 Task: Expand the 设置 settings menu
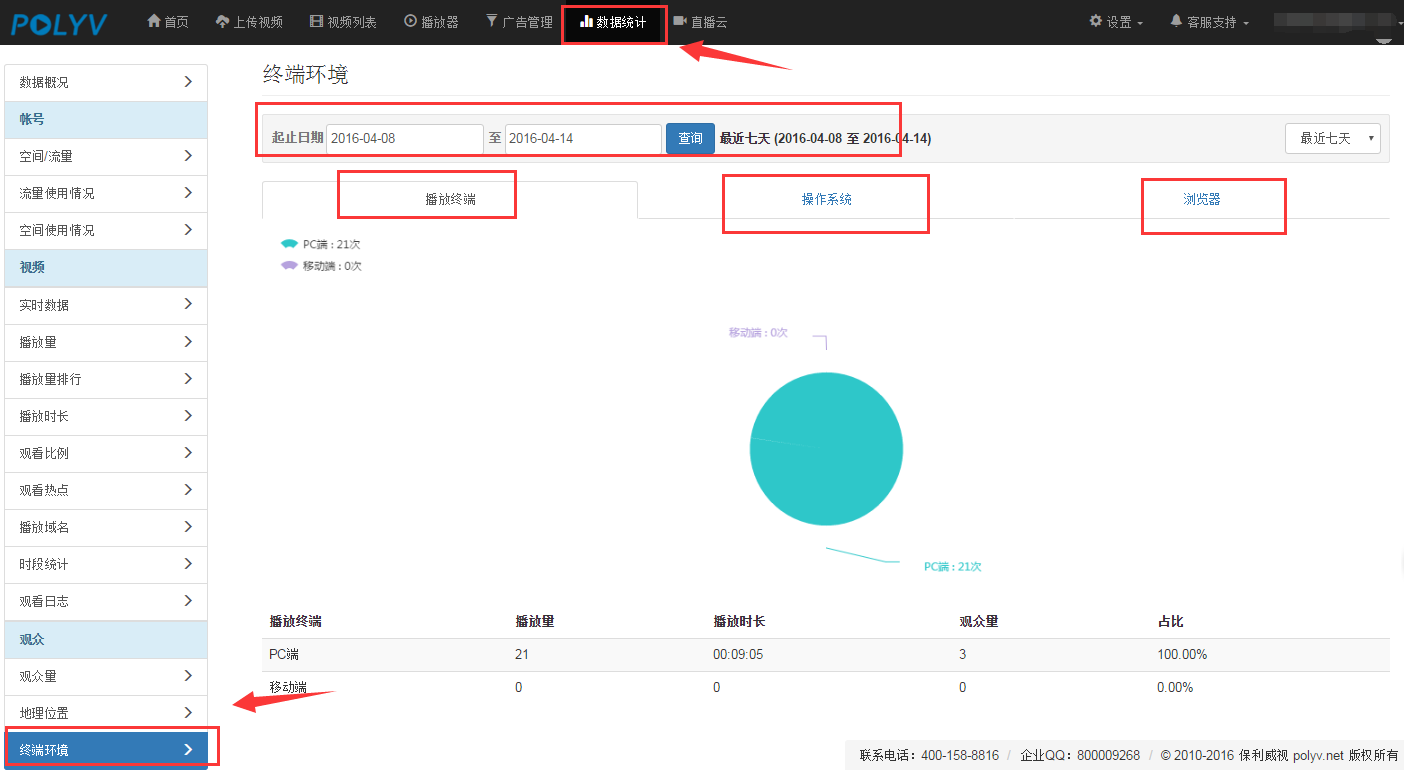point(1116,22)
